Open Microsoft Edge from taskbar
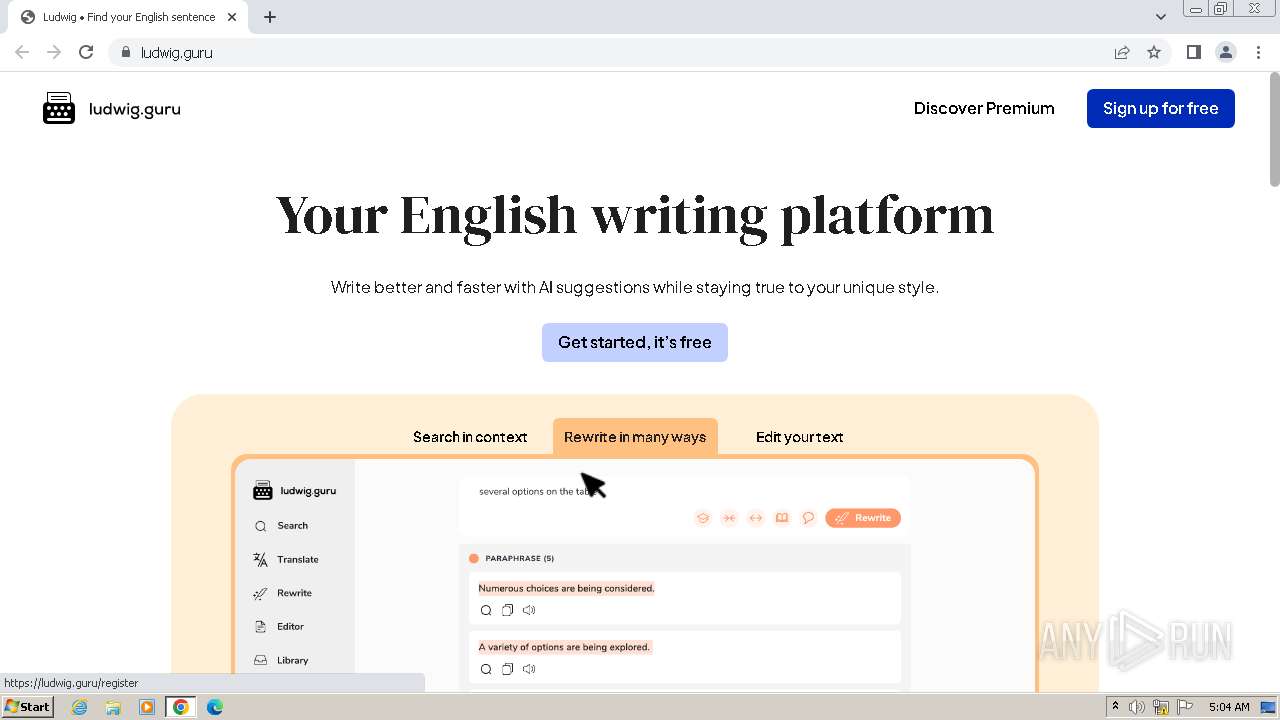Screen dimensions: 1280x720 point(214,707)
